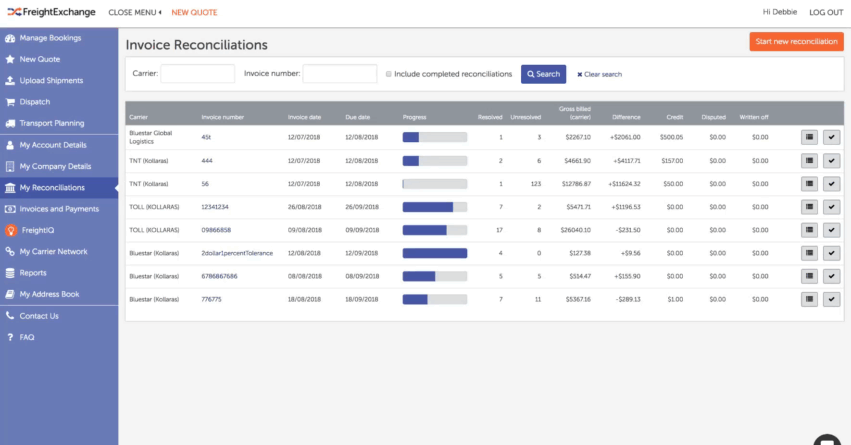Mark invoice 444 complete with checkmark

point(831,161)
